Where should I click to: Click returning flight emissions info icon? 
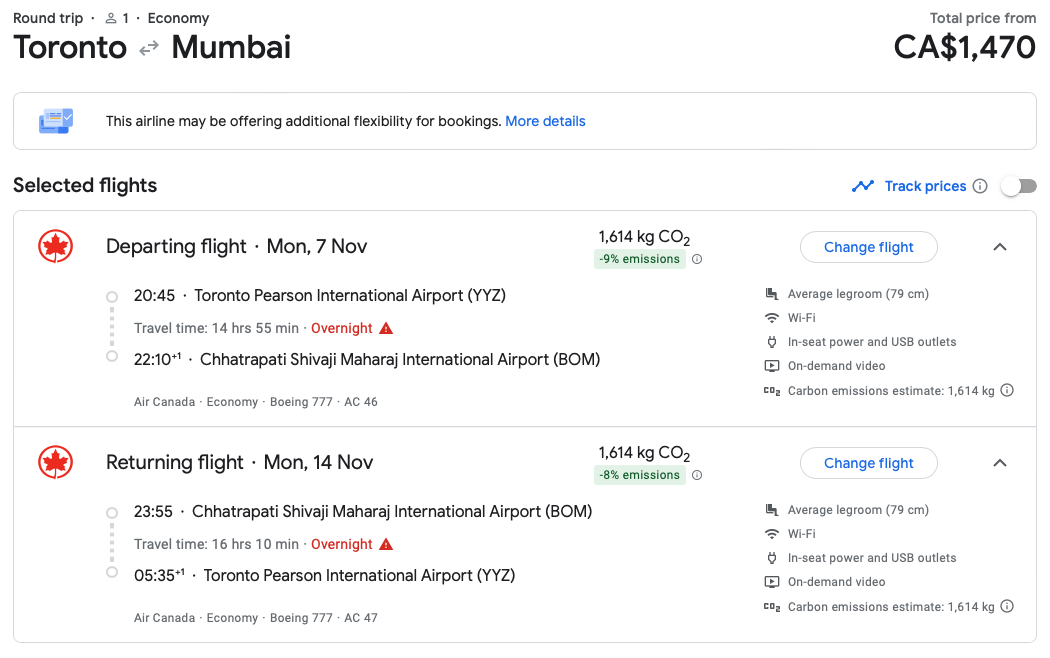(x=697, y=475)
